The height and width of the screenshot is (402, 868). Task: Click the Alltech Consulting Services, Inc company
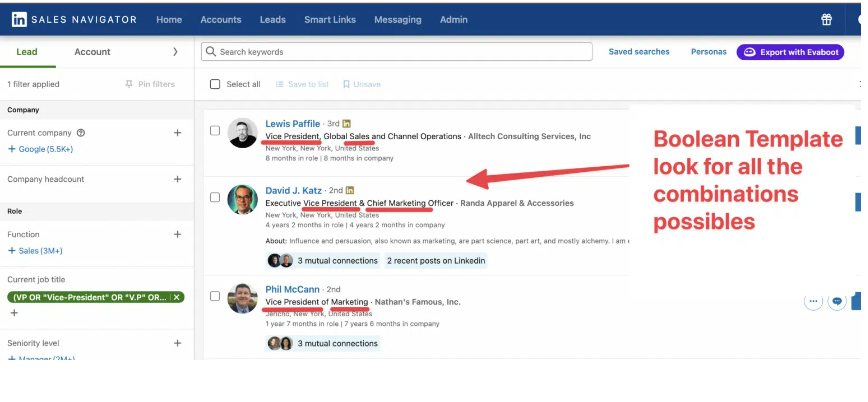point(529,136)
